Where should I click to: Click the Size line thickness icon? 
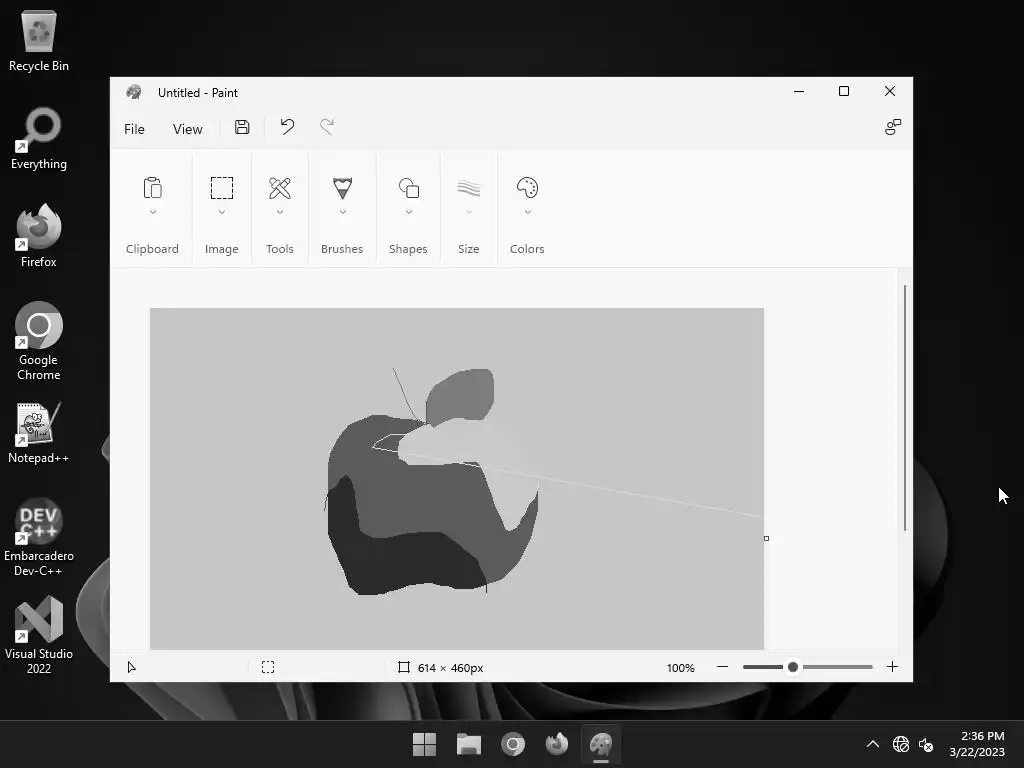click(x=469, y=188)
